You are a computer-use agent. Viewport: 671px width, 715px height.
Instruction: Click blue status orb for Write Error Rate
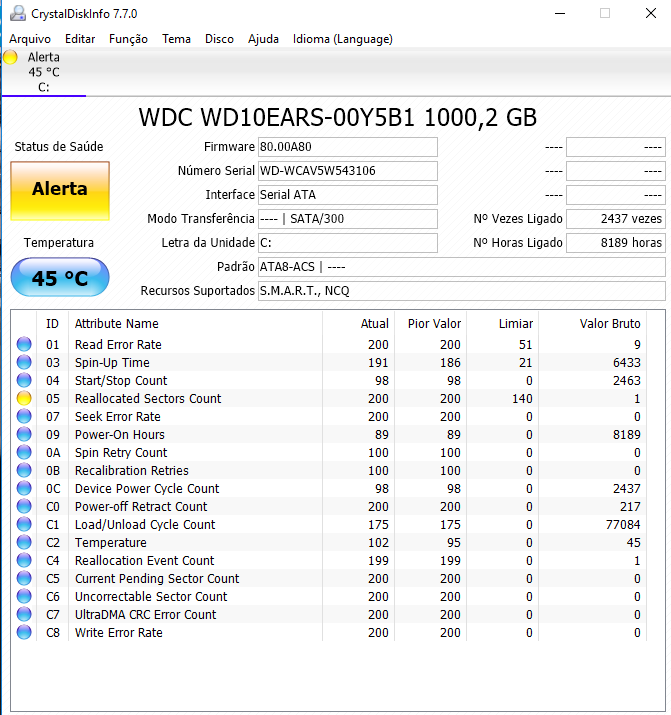[x=24, y=632]
